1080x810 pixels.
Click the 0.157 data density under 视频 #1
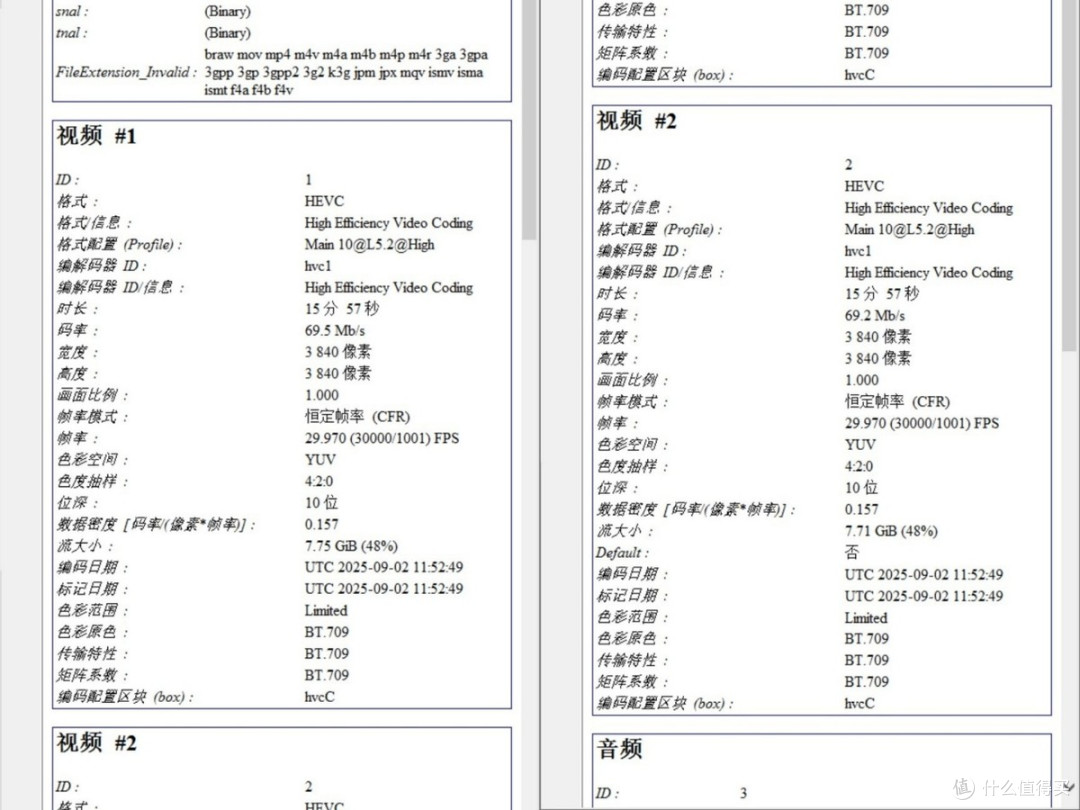322,524
